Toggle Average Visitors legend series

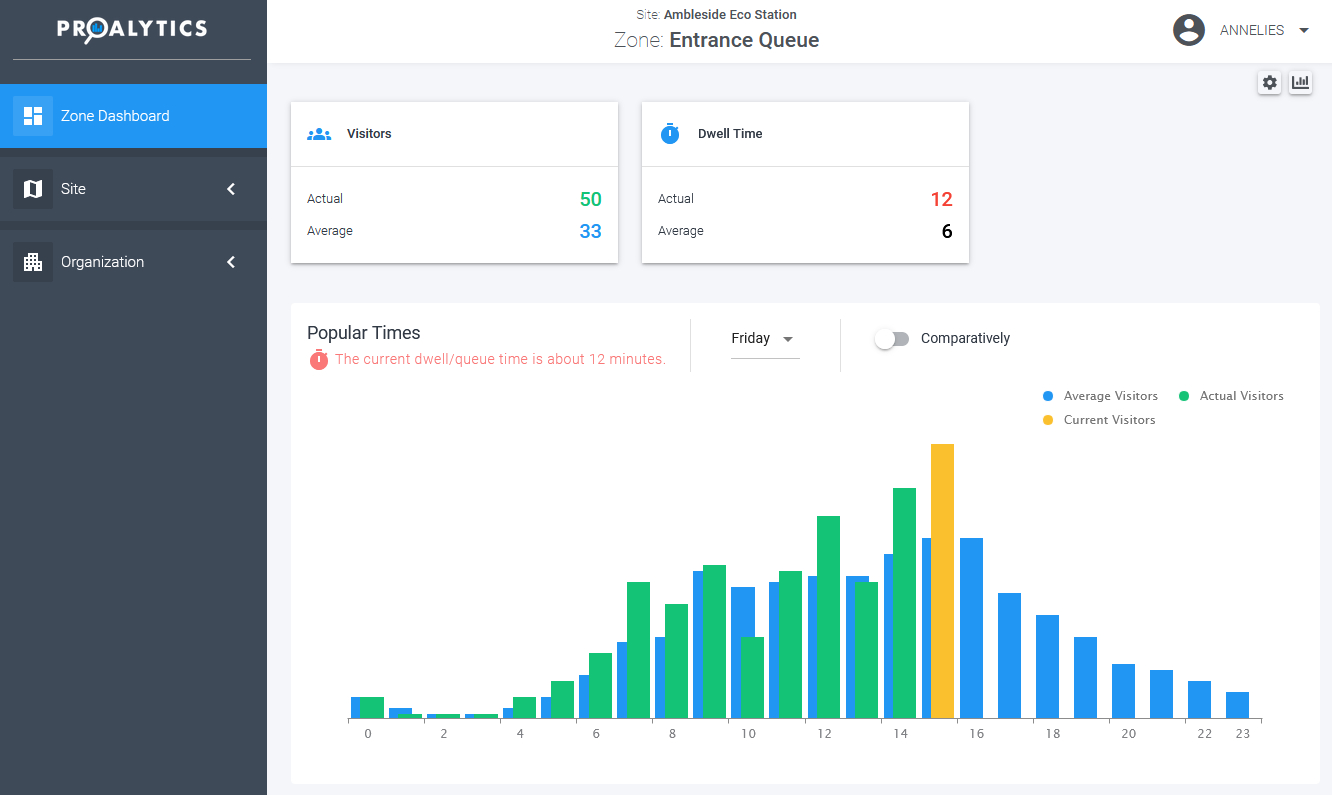1100,396
